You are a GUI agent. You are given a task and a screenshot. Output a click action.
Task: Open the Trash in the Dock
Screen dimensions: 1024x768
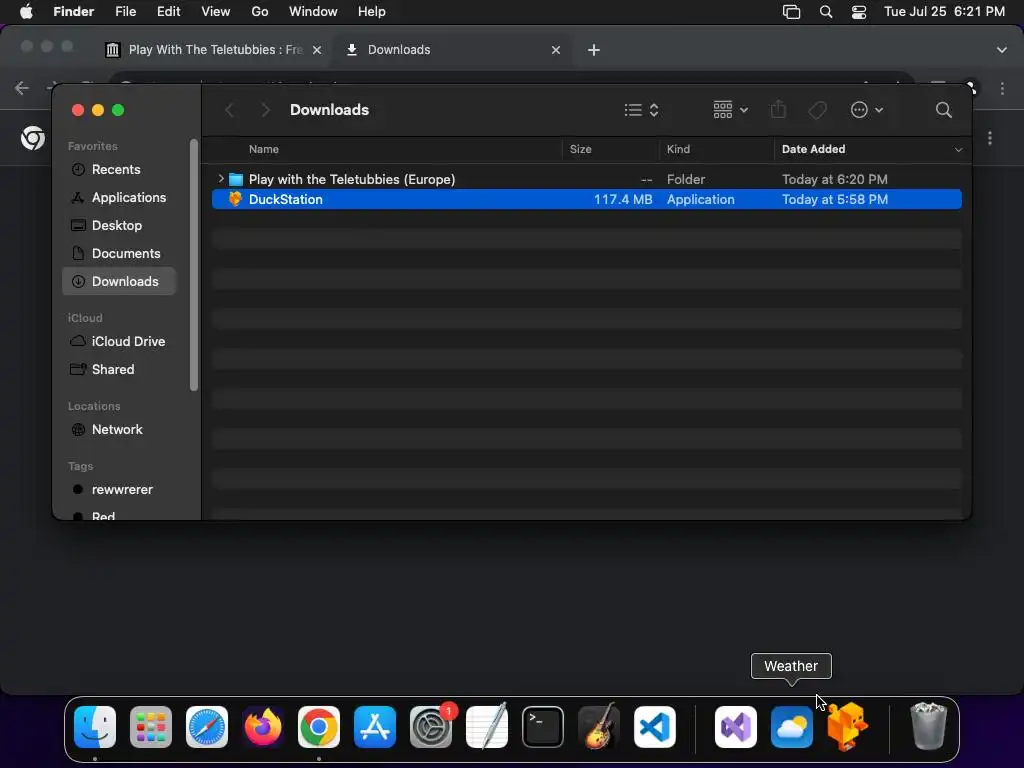928,727
